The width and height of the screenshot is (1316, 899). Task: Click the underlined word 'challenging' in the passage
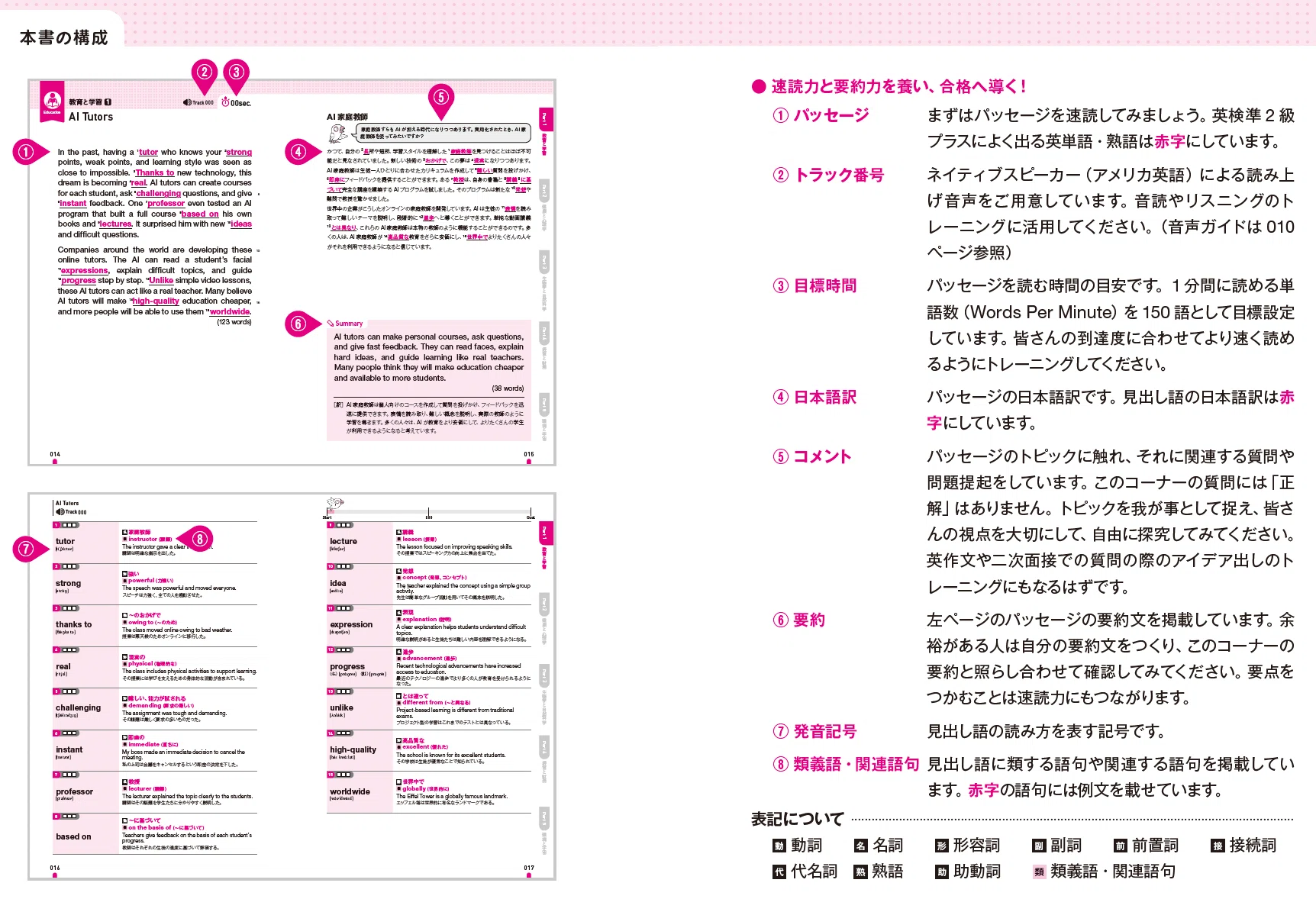[x=159, y=194]
